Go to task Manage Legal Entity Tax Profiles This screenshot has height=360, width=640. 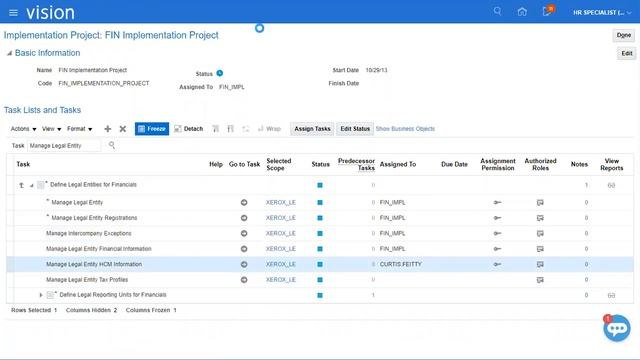click(x=244, y=280)
